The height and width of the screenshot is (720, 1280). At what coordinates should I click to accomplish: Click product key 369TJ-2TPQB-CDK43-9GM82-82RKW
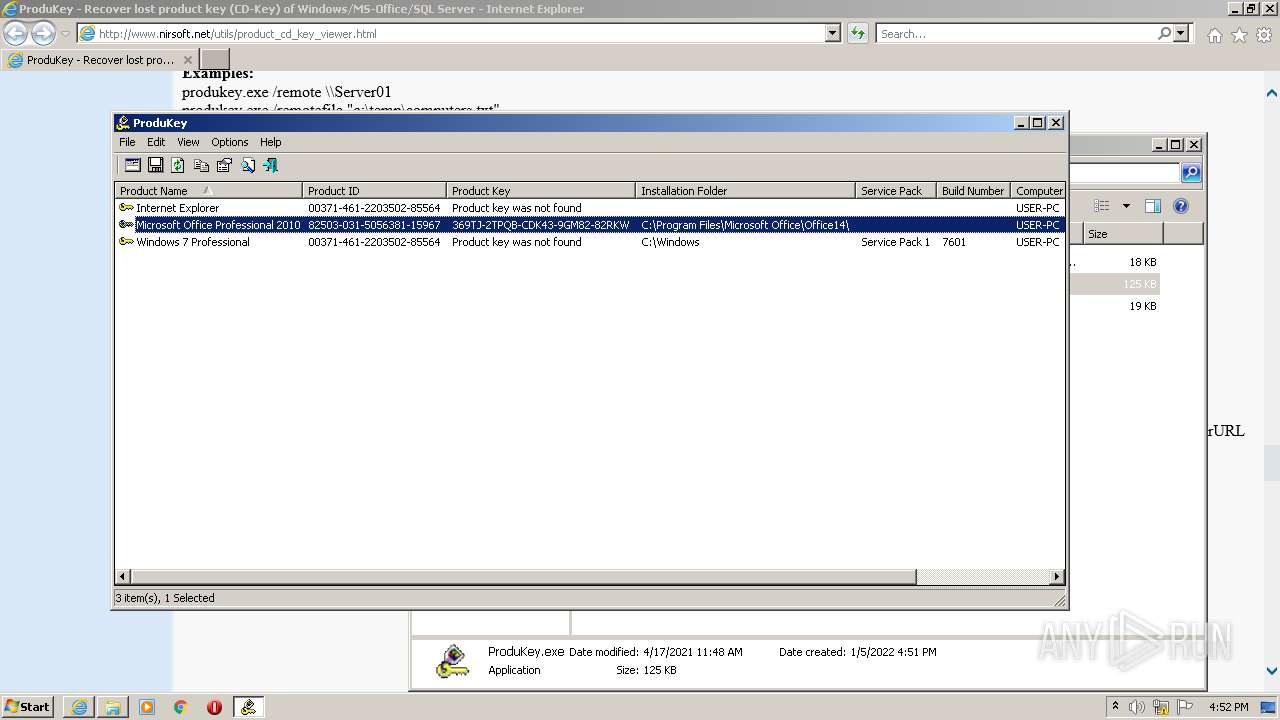541,225
